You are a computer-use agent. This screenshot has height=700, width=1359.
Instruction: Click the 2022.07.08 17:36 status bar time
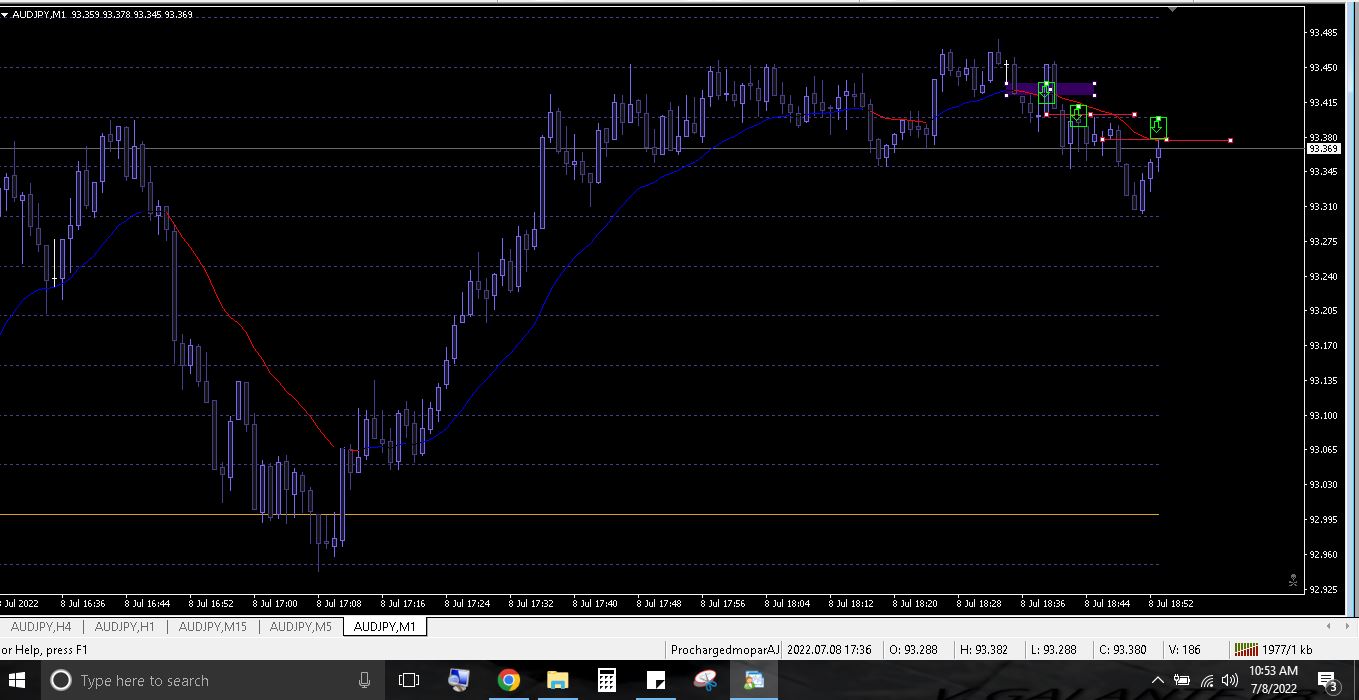click(x=829, y=649)
